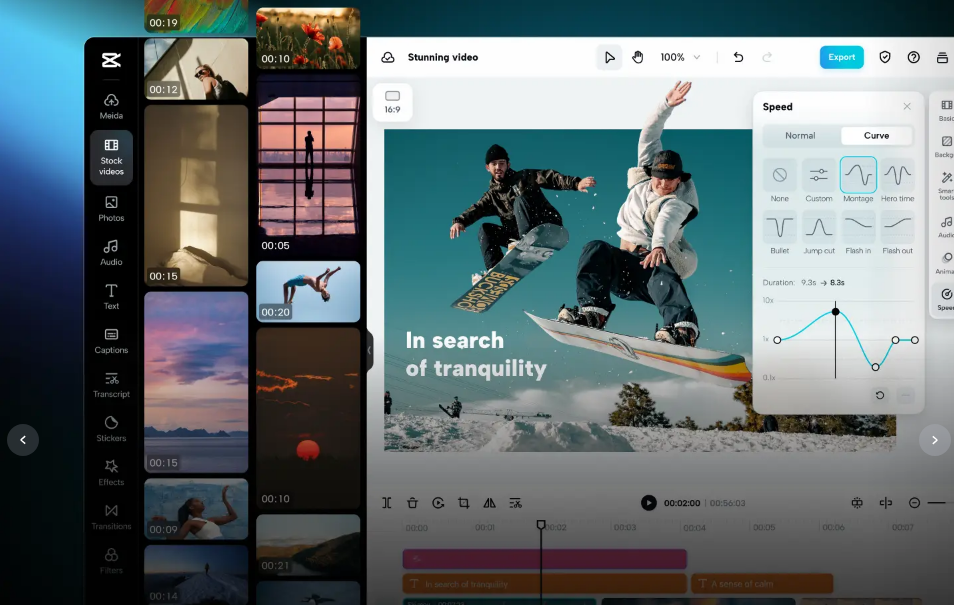
Task: Click the crop tool in timeline toolbar
Action: point(464,503)
